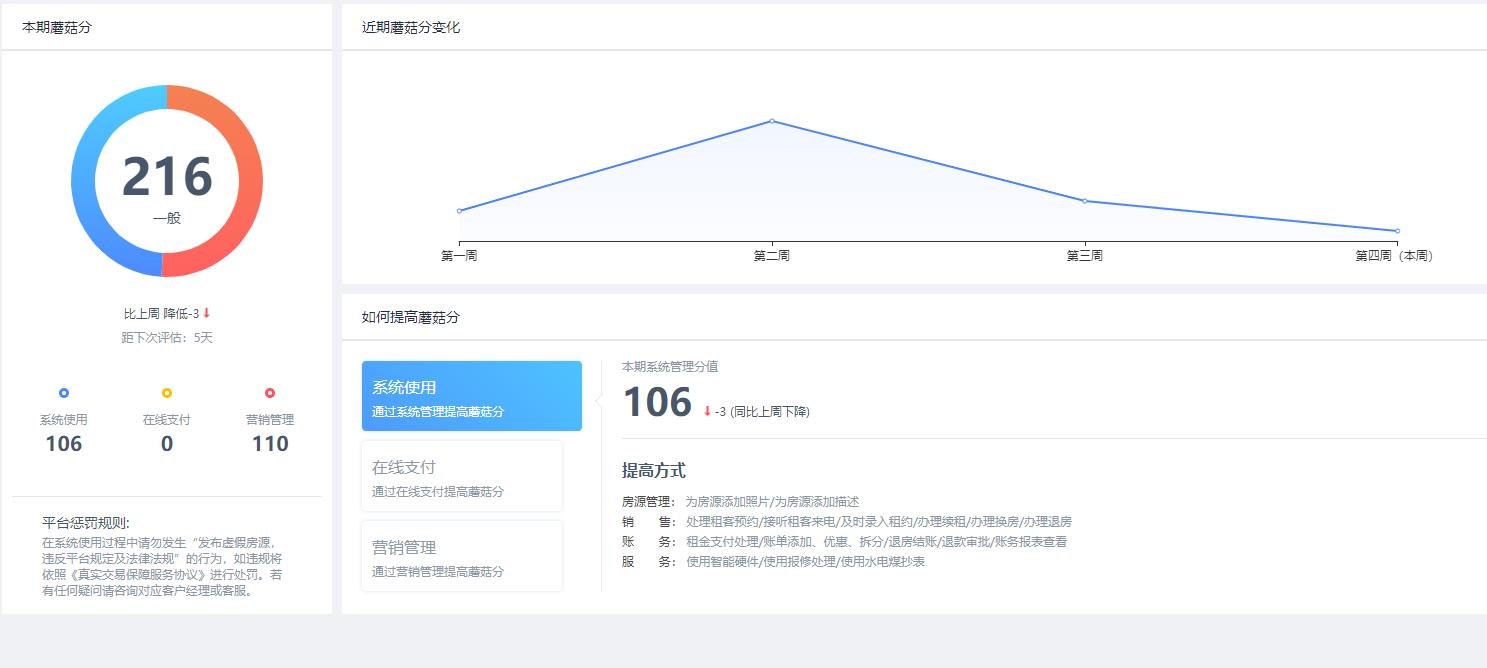Switch to the 营销管理 panel
Image resolution: width=1487 pixels, height=668 pixels.
[x=462, y=556]
